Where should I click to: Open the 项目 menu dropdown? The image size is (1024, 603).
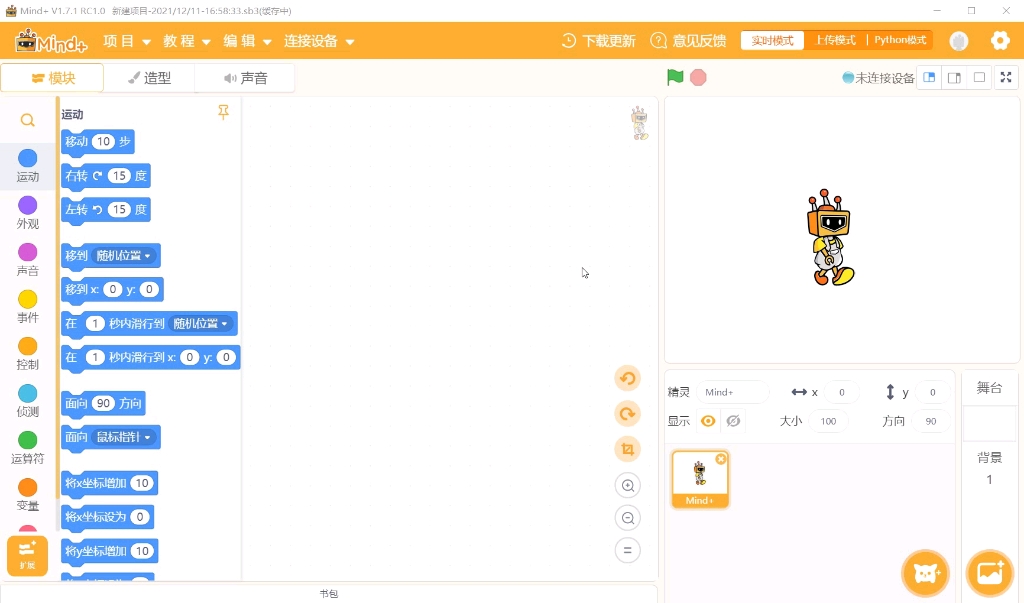127,41
